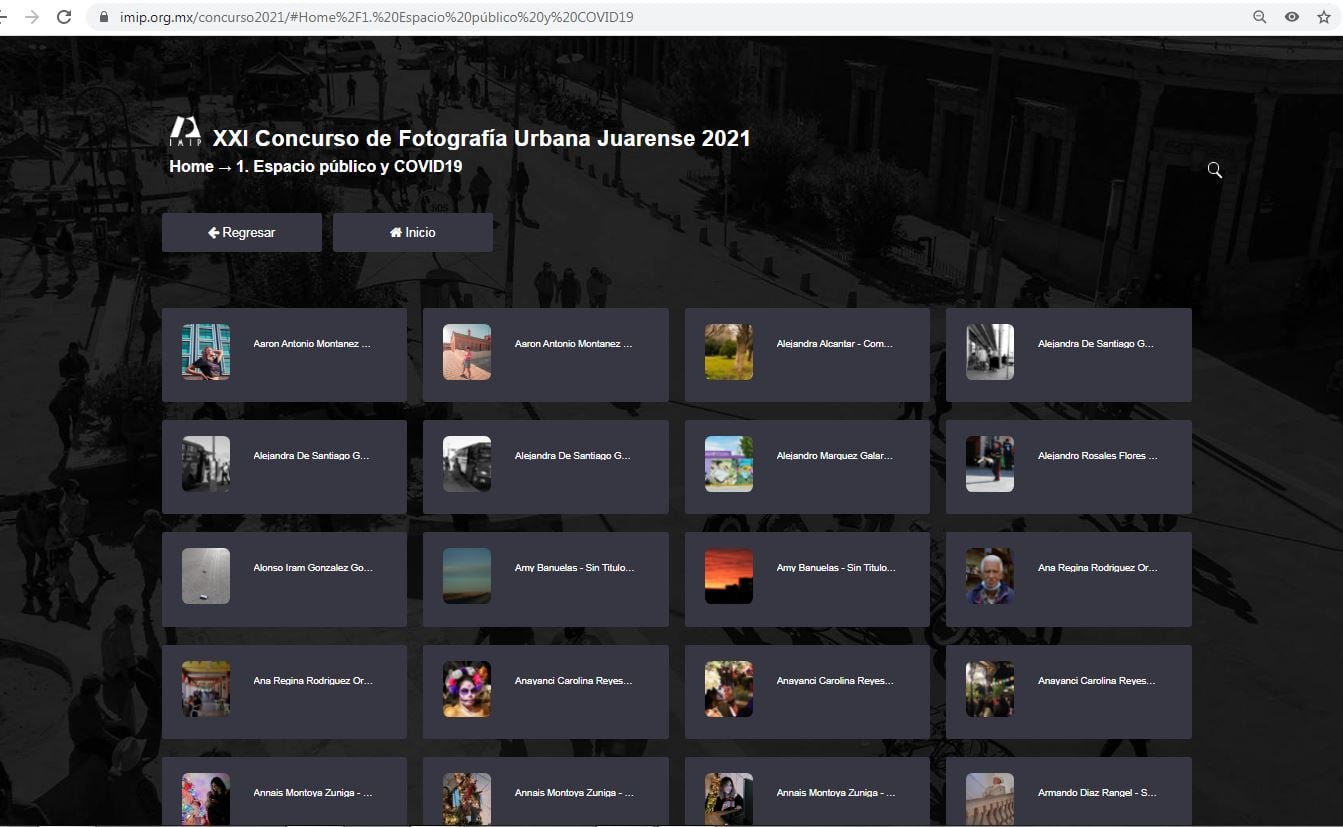Select Alejandro Rosales Flores photo card
Viewport: 1343px width, 827px height.
1068,466
